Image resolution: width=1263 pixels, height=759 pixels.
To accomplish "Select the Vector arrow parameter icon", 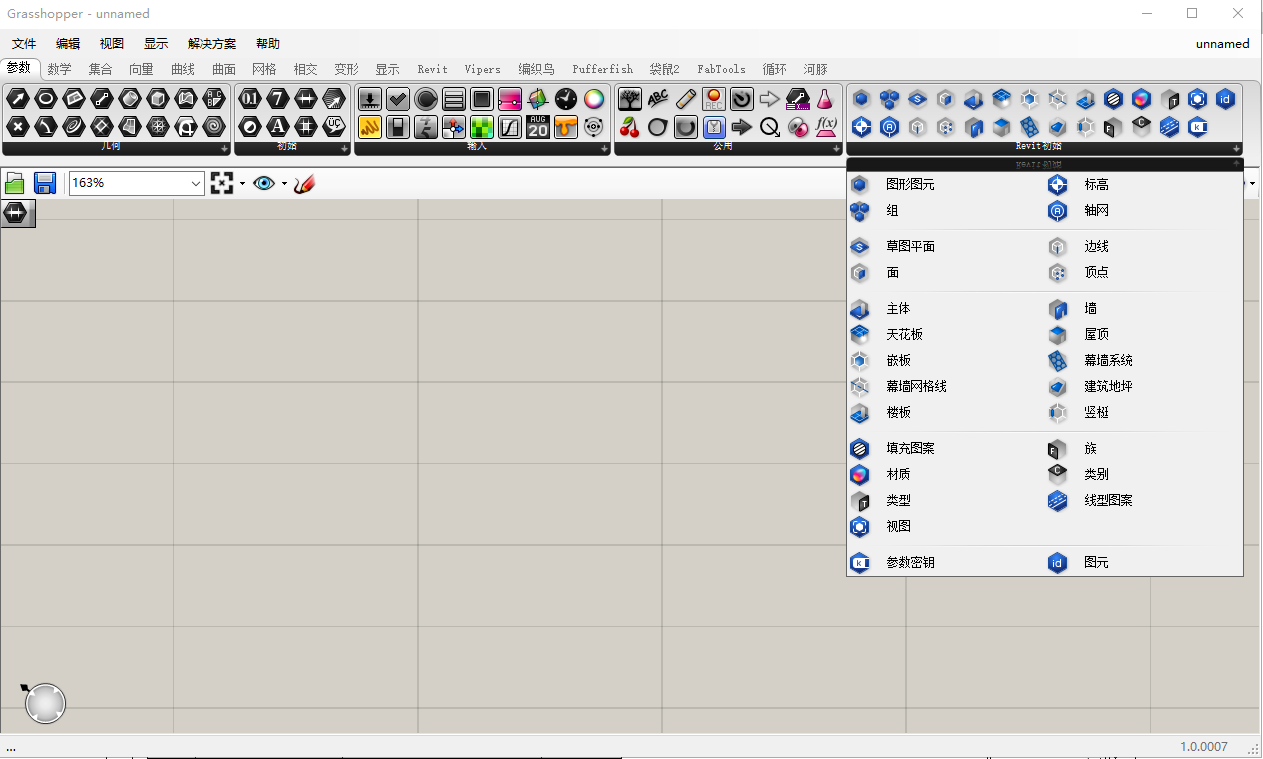I will (x=17, y=99).
